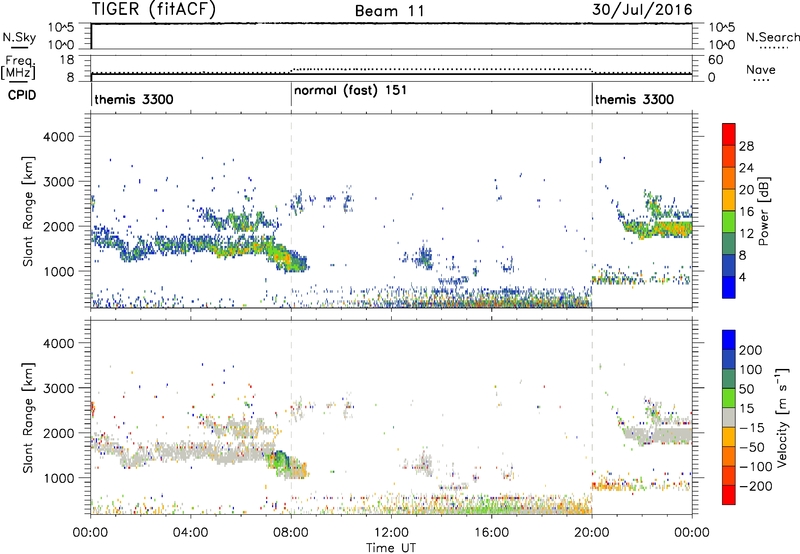Click the "200" Velocity colorbar tick
800x554 pixels.
pyautogui.click(x=751, y=350)
